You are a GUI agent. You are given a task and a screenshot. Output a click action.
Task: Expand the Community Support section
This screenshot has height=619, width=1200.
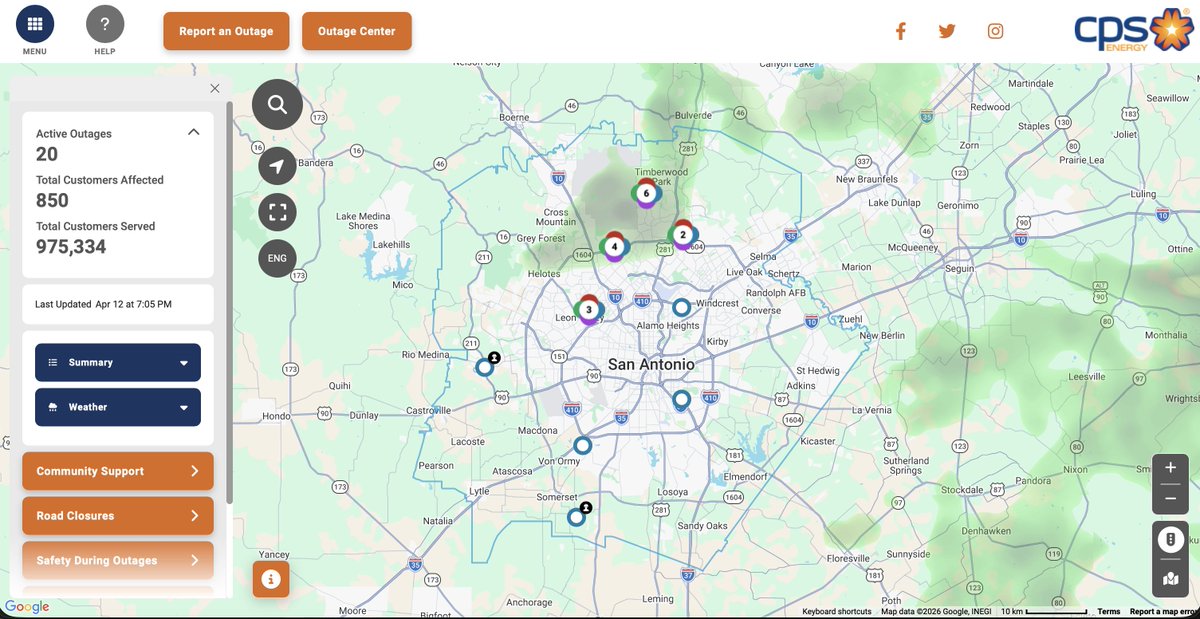(x=118, y=471)
